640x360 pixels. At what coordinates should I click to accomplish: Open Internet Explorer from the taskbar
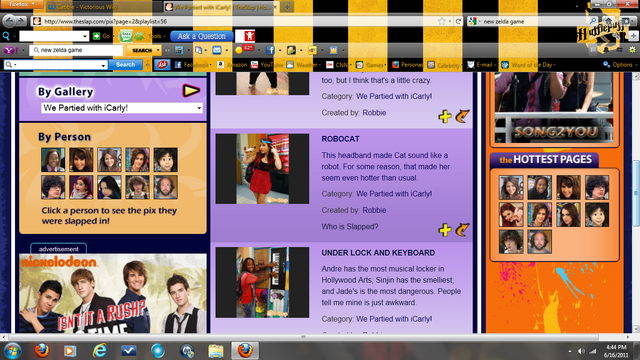point(100,351)
